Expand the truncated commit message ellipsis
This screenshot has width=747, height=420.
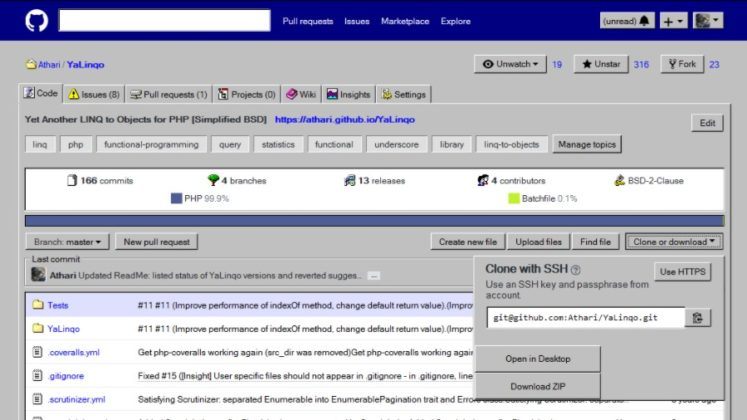click(x=373, y=274)
